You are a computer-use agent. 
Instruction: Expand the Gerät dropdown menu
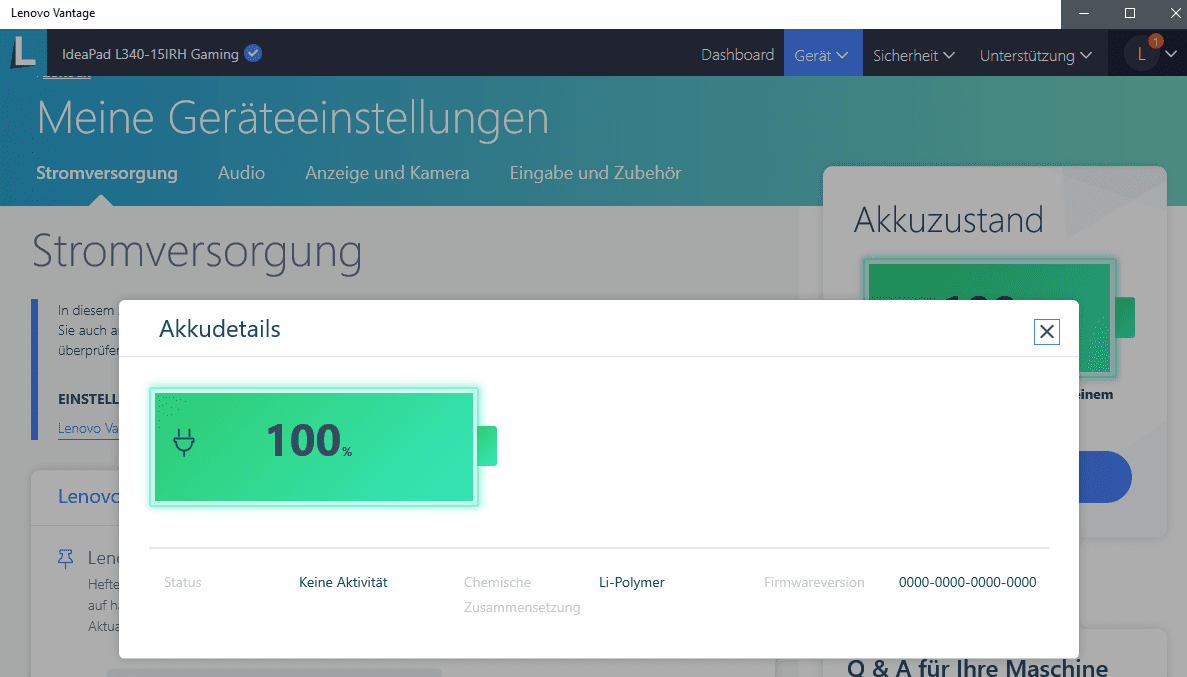822,55
